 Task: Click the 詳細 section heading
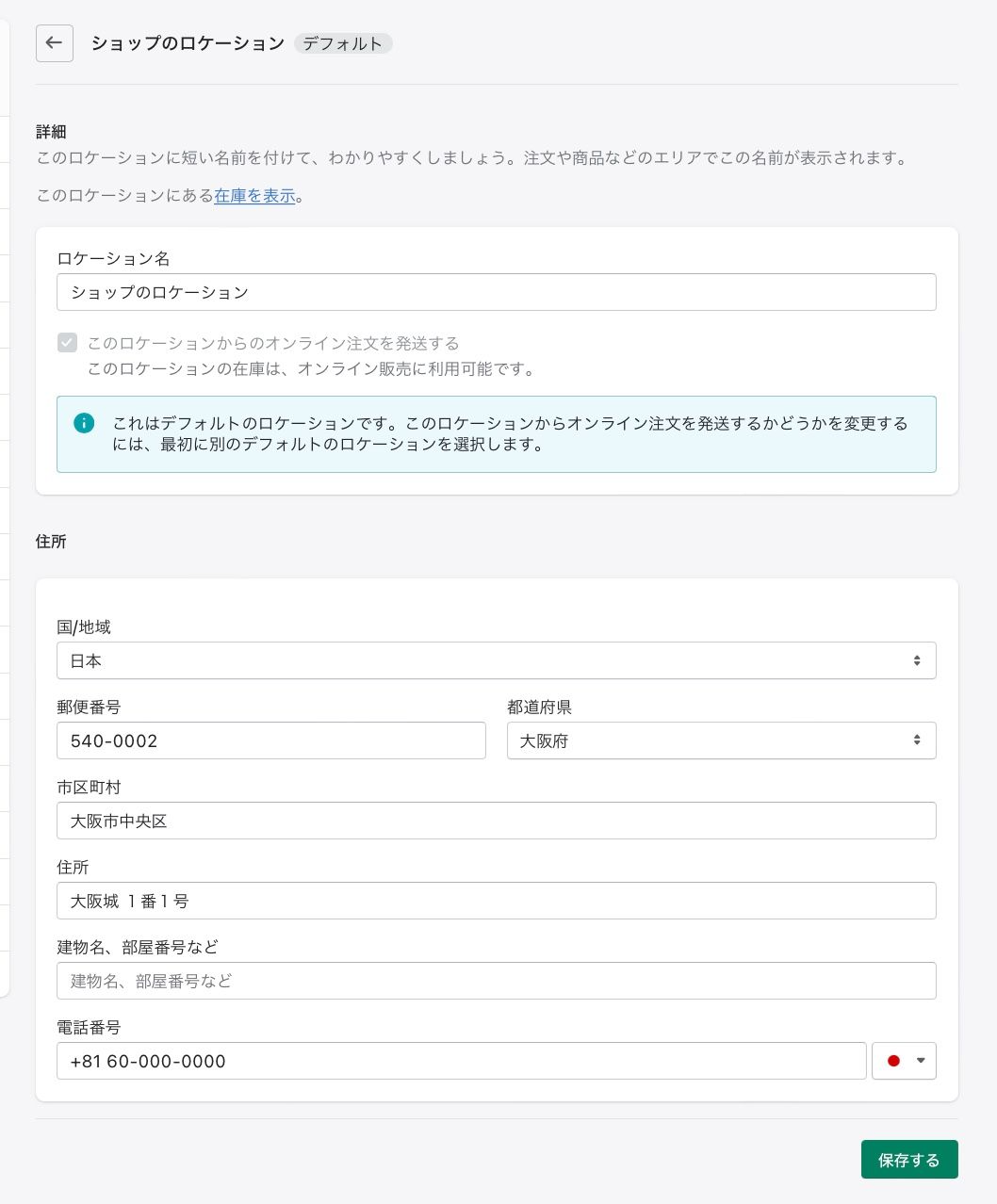tap(51, 132)
